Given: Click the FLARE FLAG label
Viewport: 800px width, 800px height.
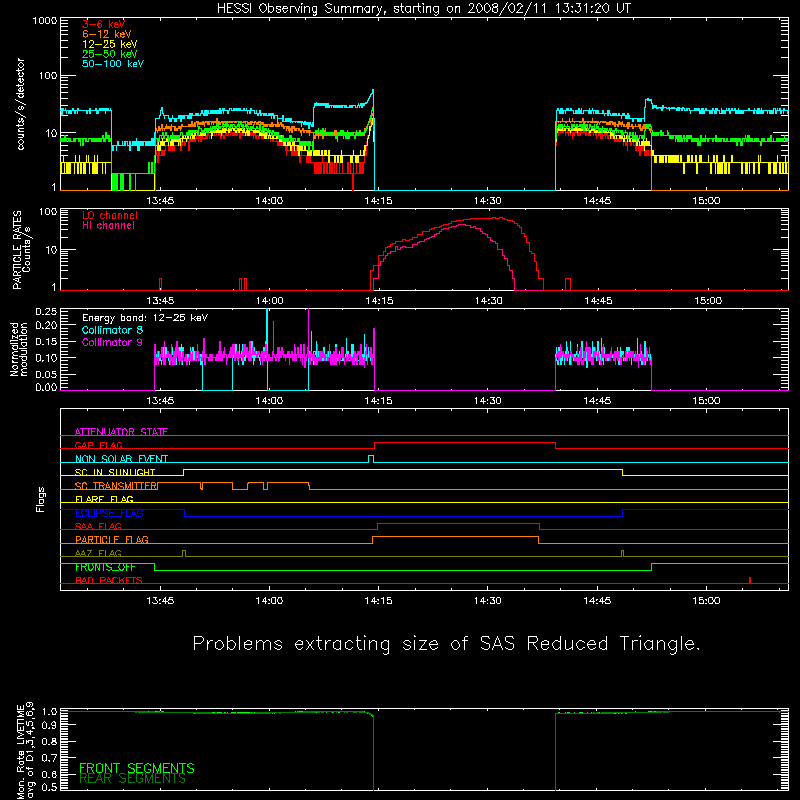Looking at the screenshot, I should click(x=104, y=499).
